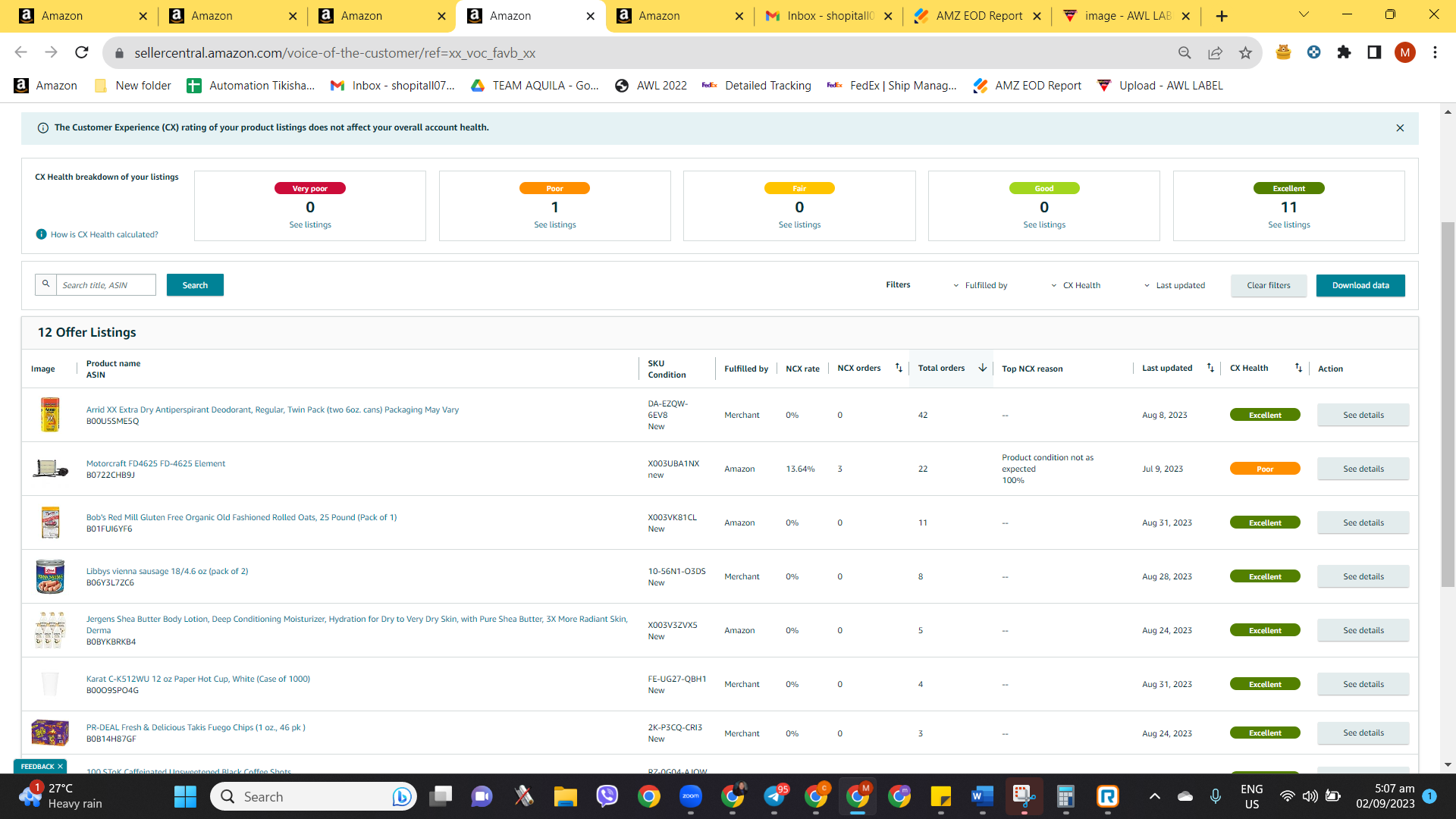Open Telegram from the taskbar

[x=774, y=796]
